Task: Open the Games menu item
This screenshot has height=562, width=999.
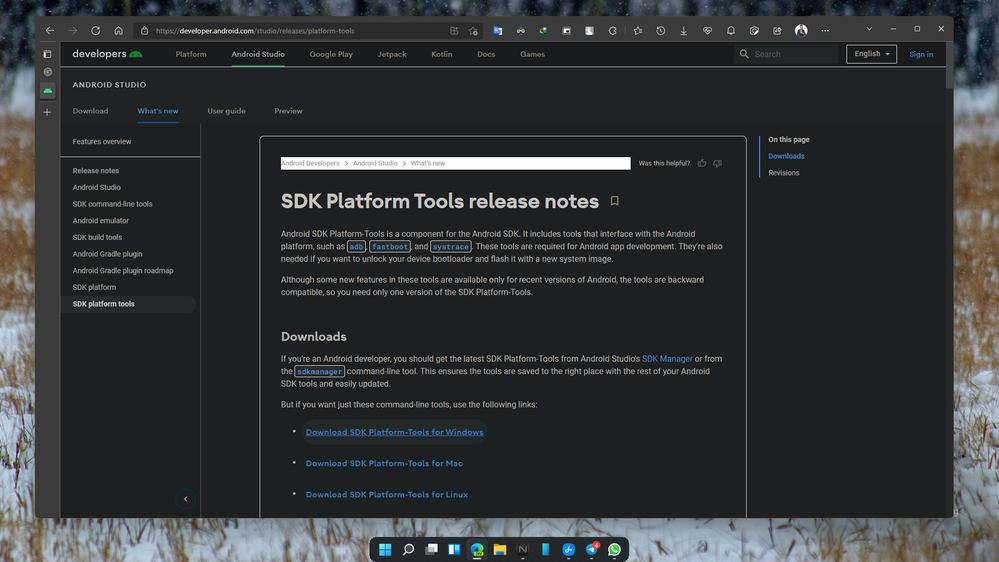Action: pyautogui.click(x=532, y=54)
